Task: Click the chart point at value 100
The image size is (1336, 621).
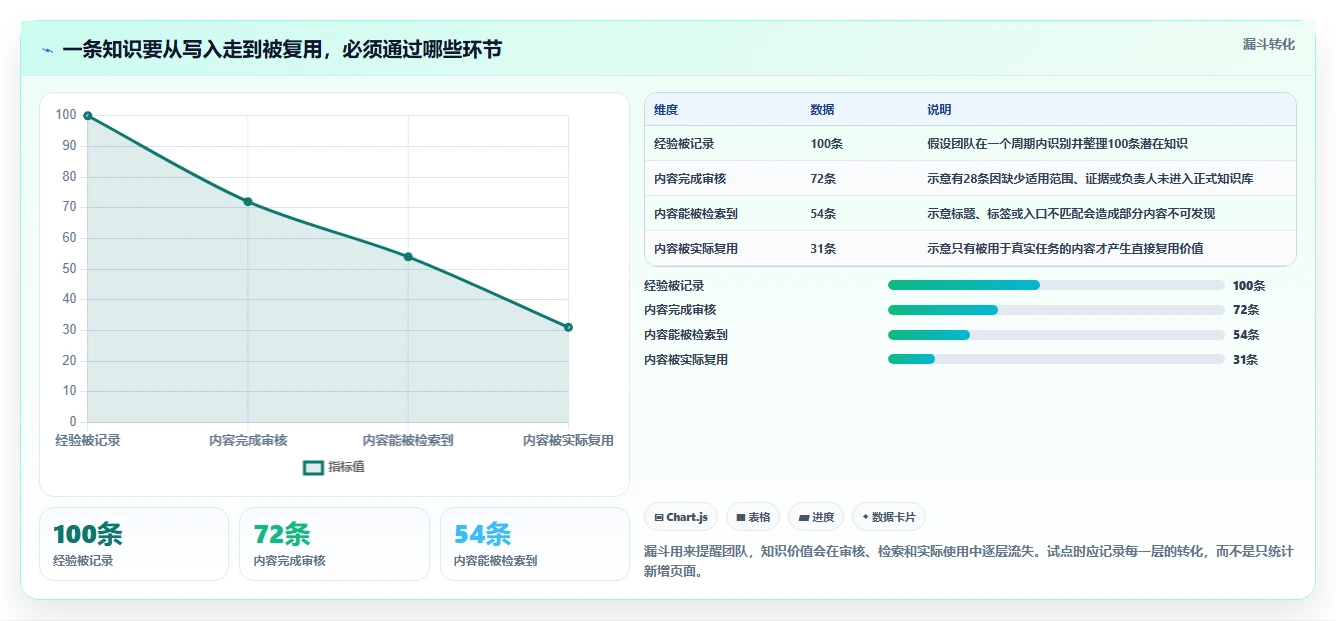Action: tap(88, 116)
